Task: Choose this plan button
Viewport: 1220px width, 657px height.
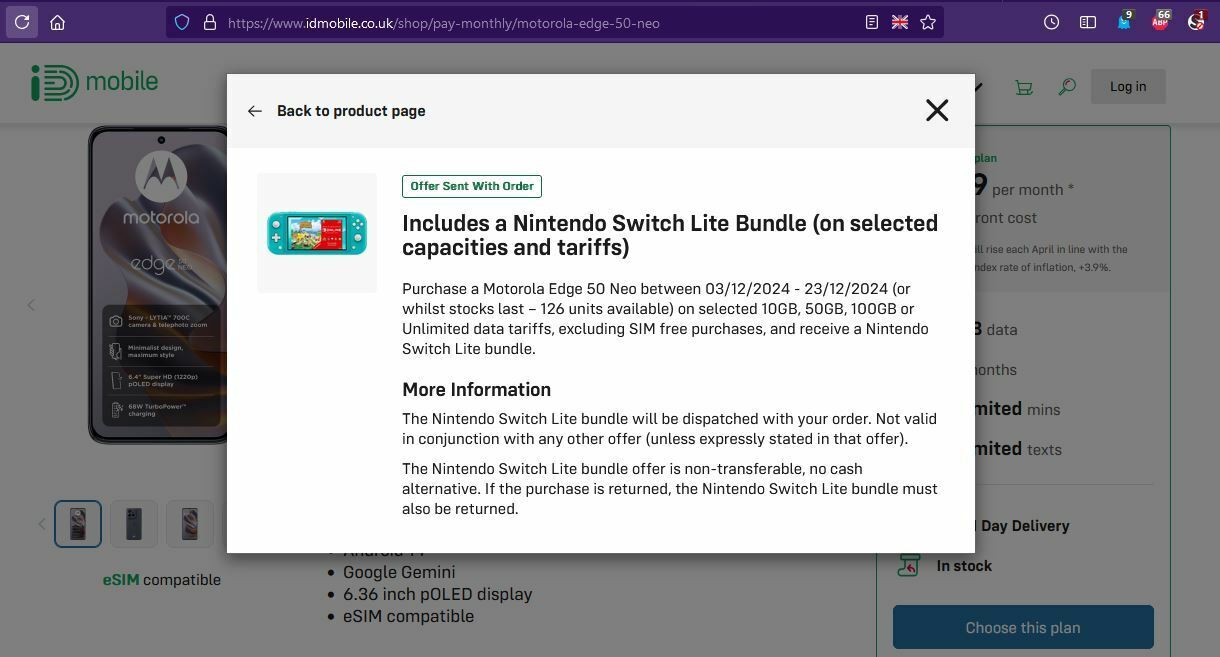Action: (x=1023, y=628)
